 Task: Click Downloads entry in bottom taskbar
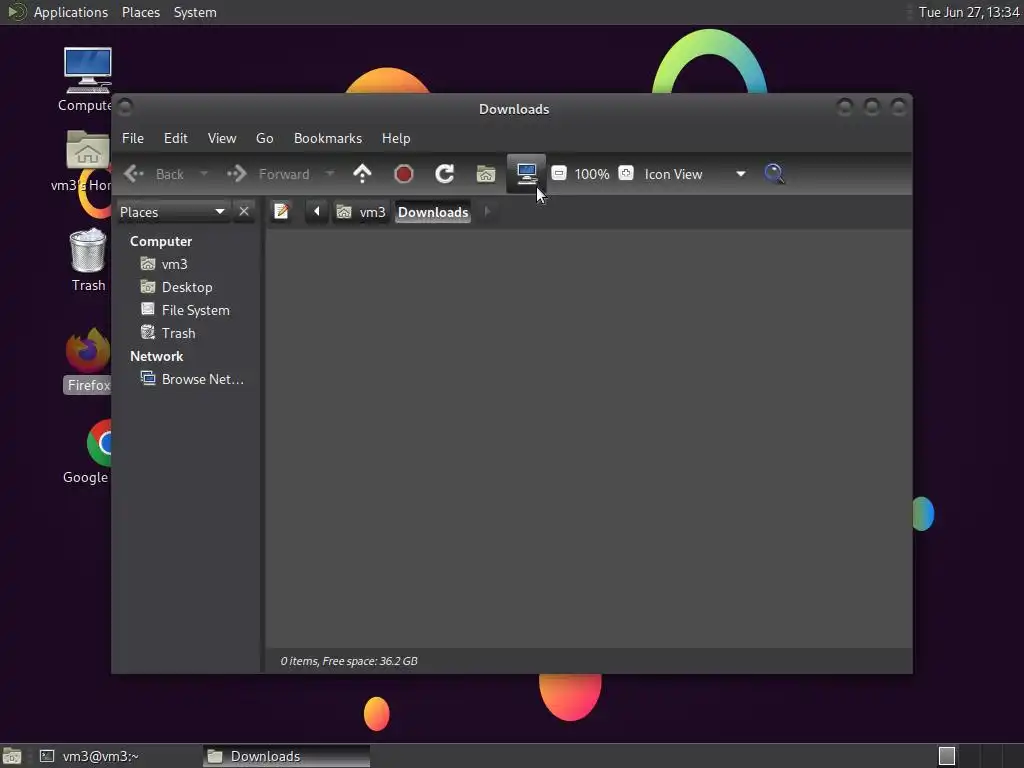285,756
